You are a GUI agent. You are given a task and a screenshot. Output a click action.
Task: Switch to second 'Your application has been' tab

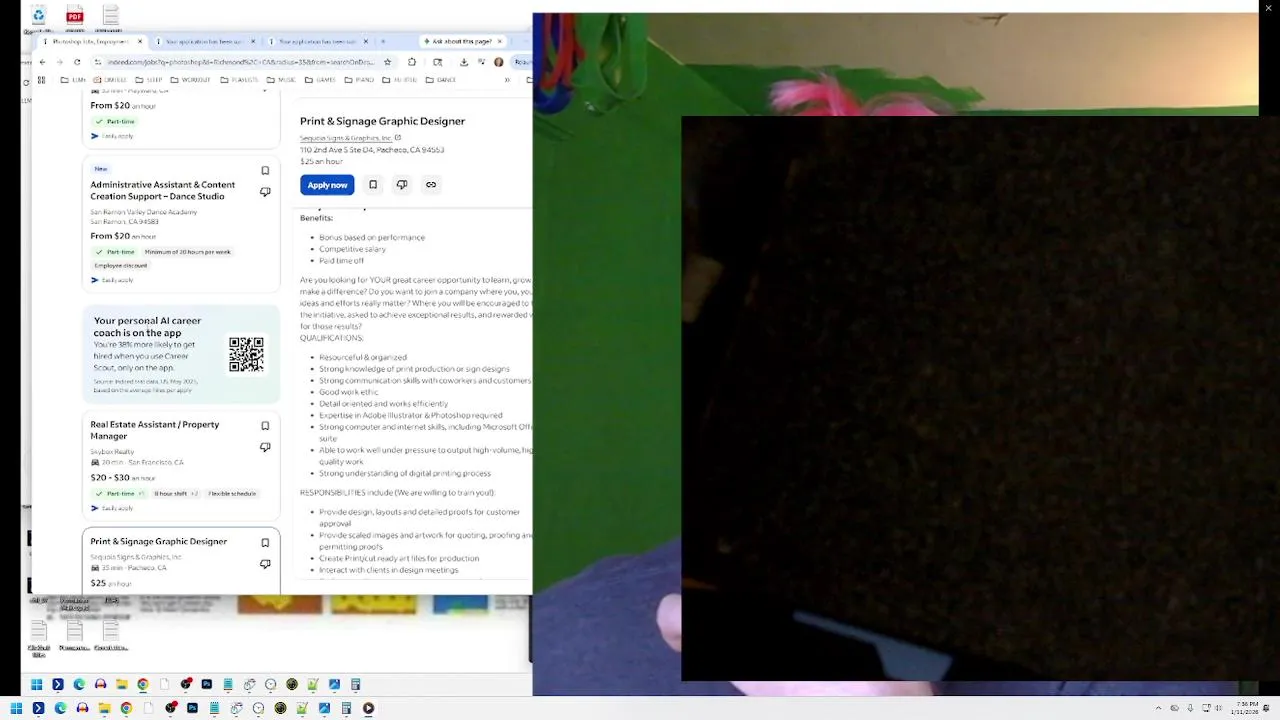coord(203,42)
